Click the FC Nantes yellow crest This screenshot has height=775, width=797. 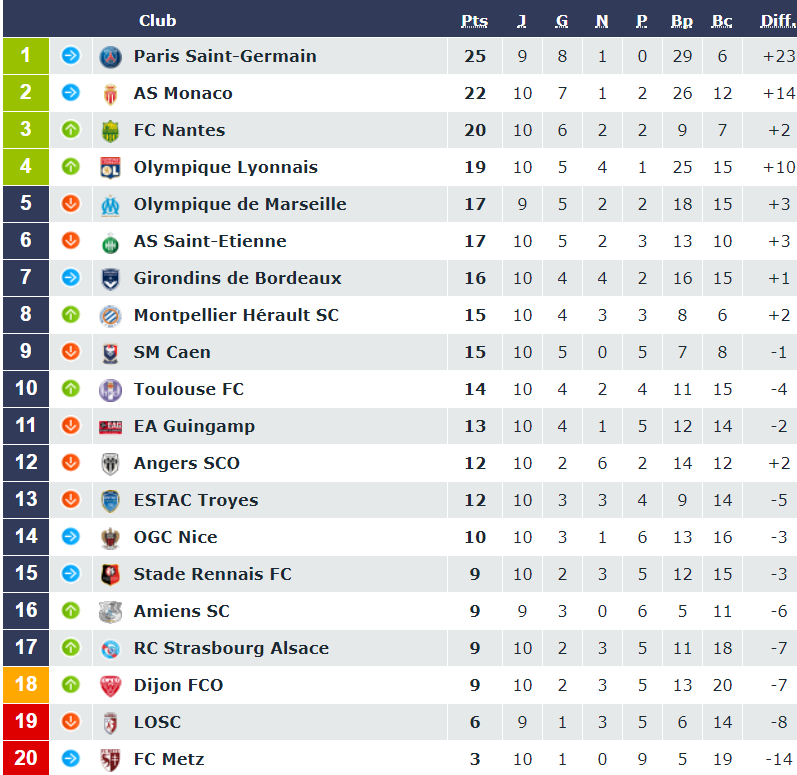coord(110,131)
